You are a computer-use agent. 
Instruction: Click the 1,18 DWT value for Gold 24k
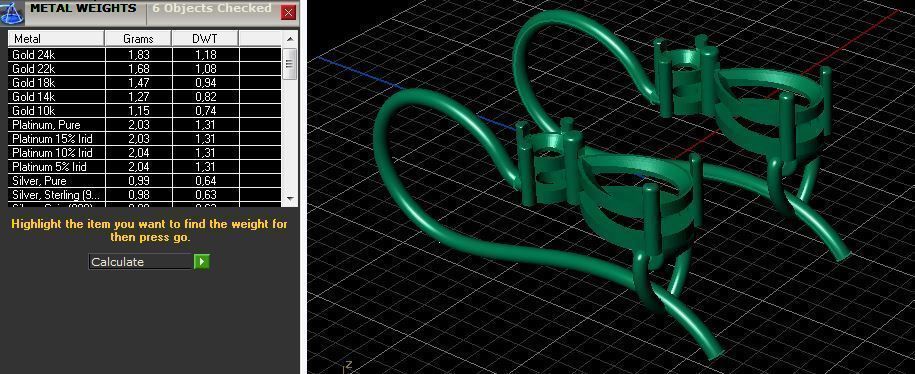coord(205,54)
